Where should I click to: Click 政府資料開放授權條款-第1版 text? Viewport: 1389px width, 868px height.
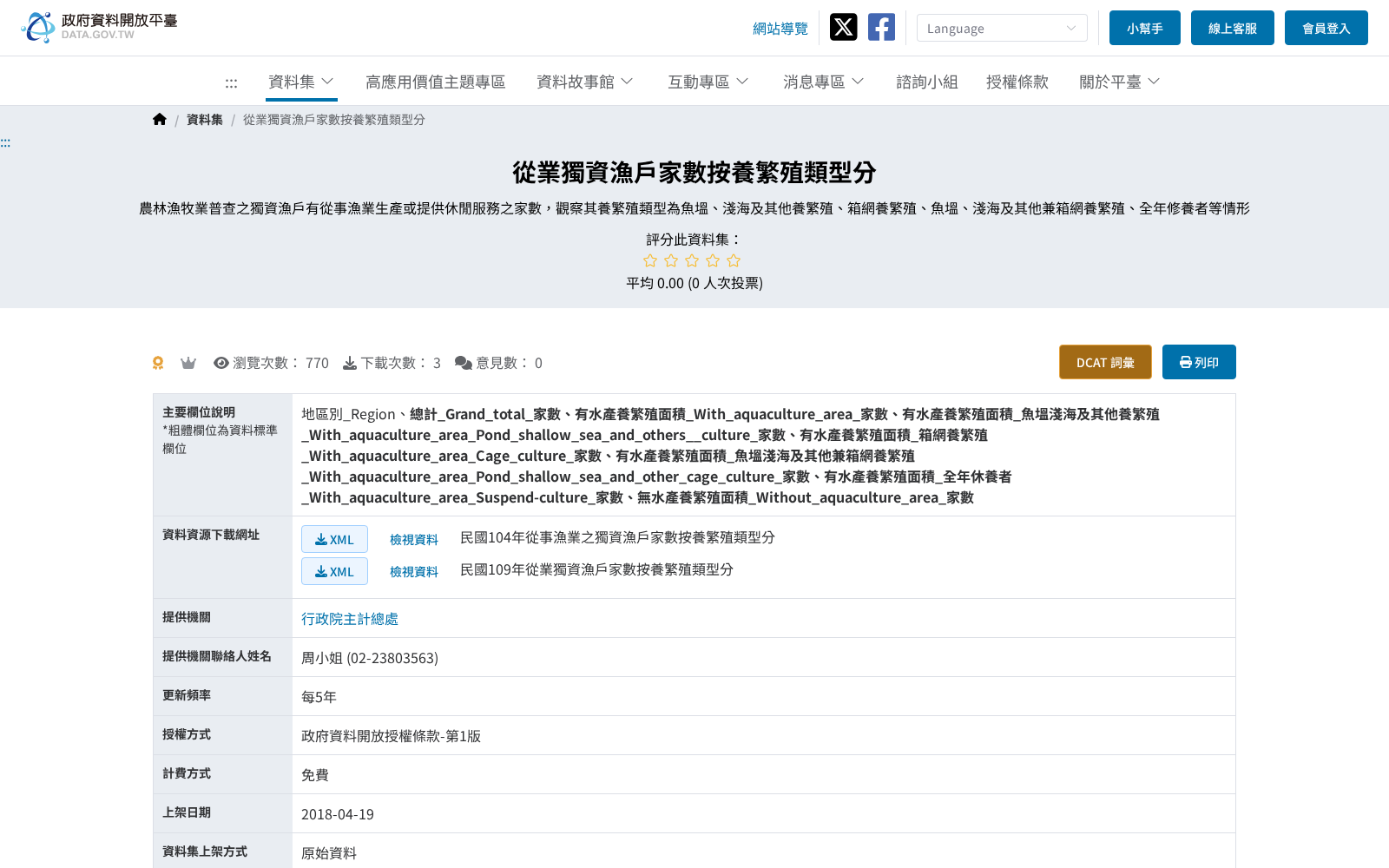[x=391, y=736]
